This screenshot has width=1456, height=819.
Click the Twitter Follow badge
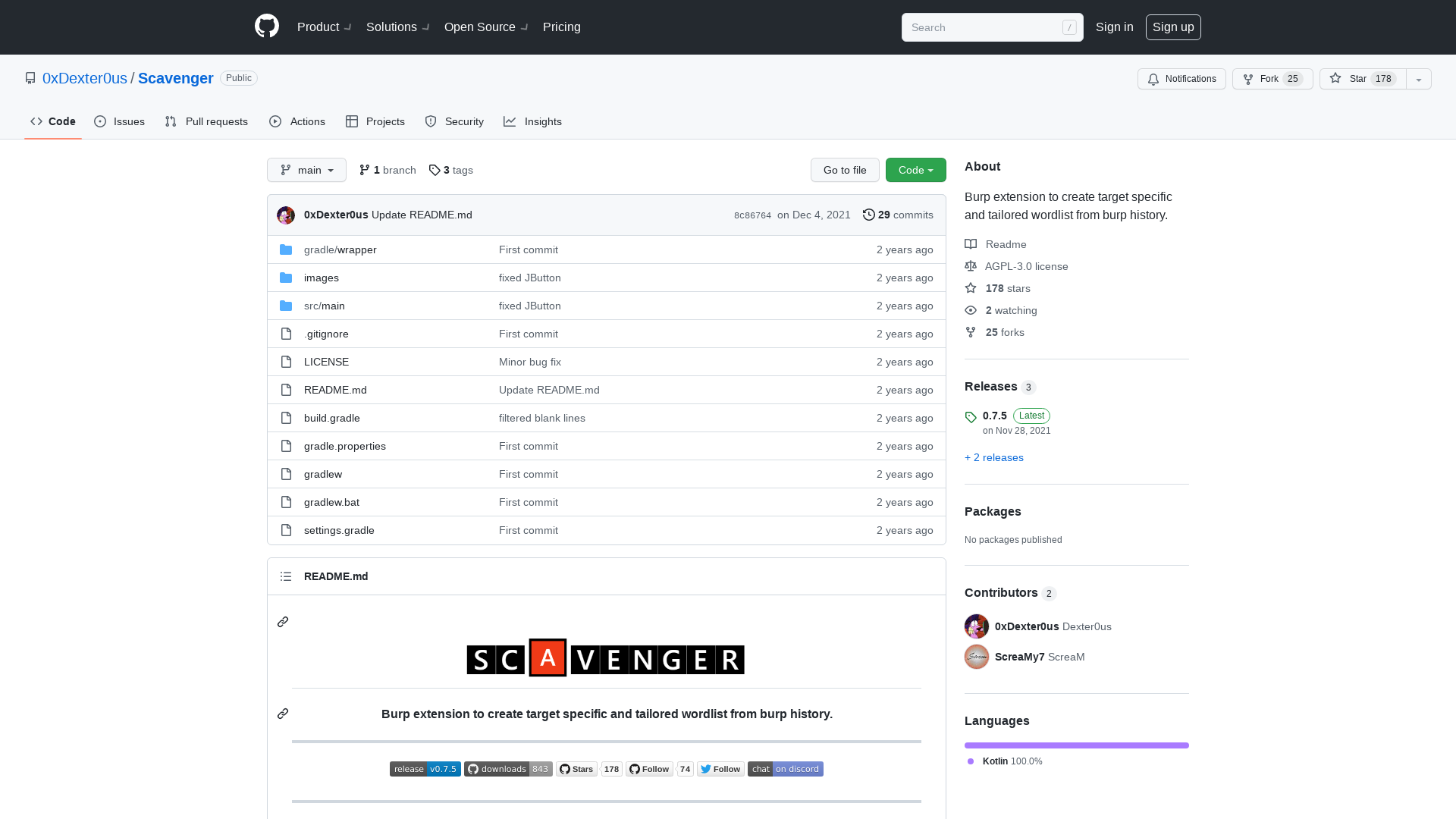click(x=720, y=769)
